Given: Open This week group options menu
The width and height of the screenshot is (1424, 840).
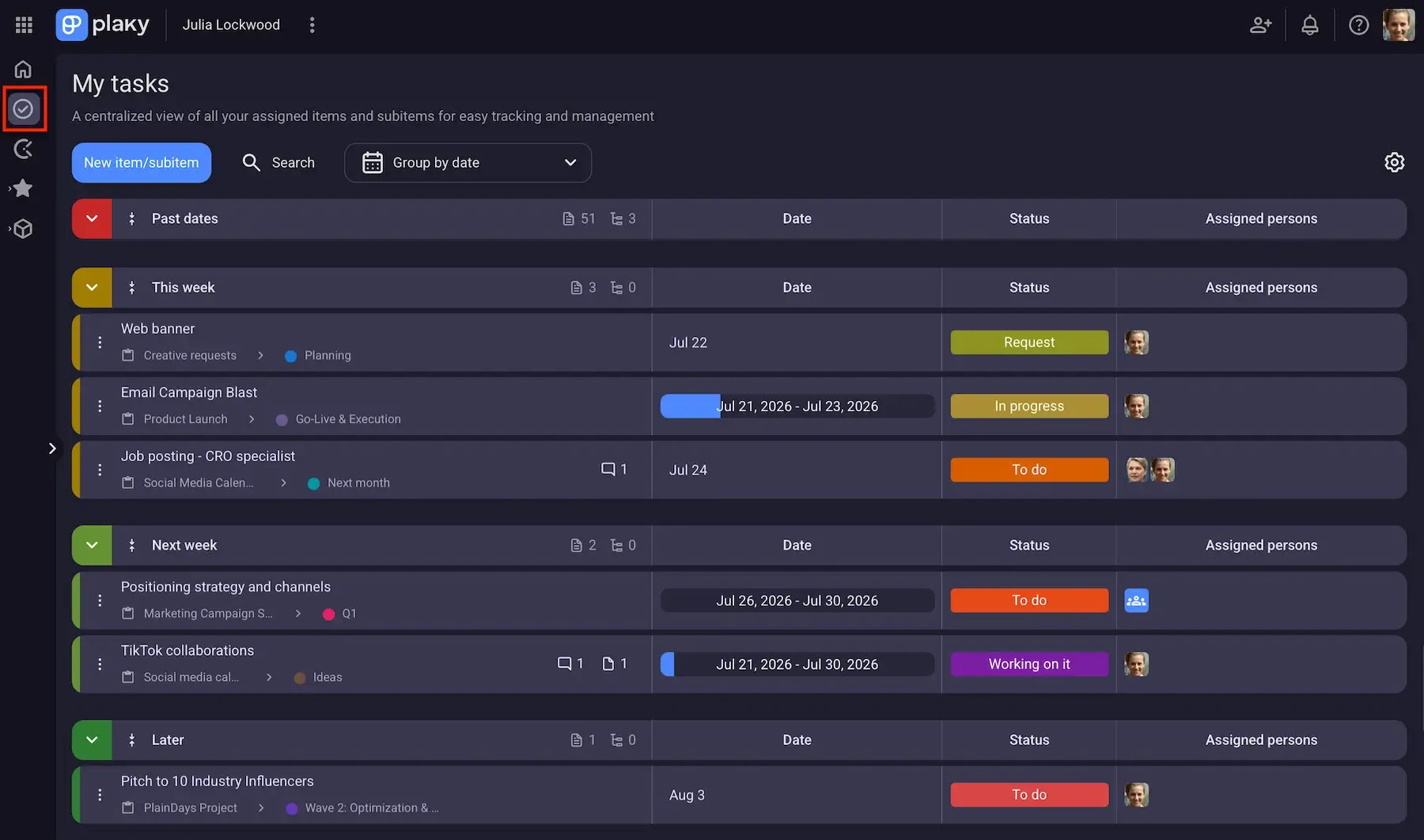Looking at the screenshot, I should tap(132, 287).
